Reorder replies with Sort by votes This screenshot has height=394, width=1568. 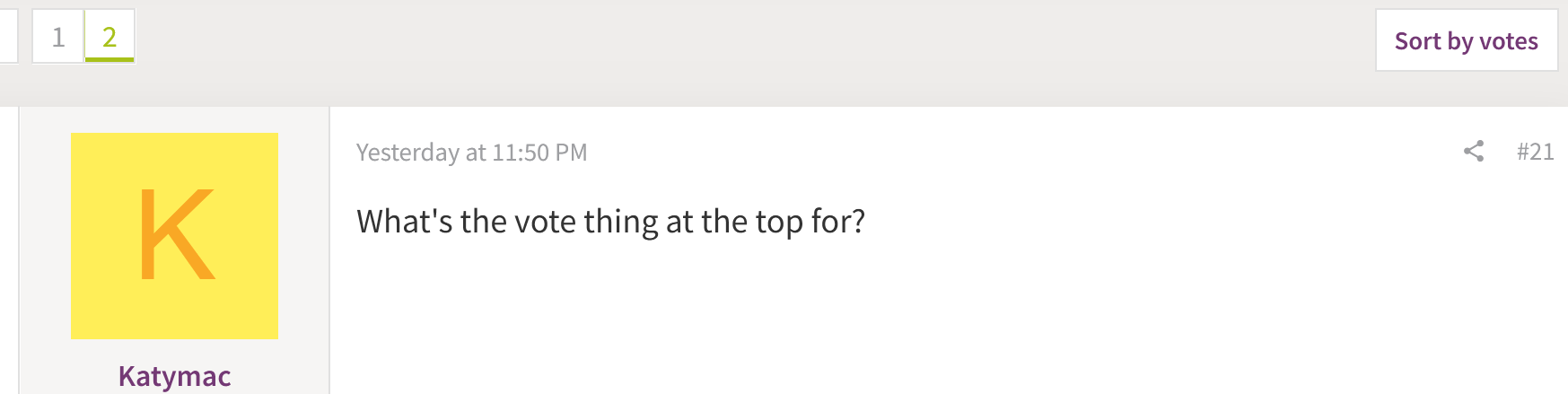tap(1466, 40)
